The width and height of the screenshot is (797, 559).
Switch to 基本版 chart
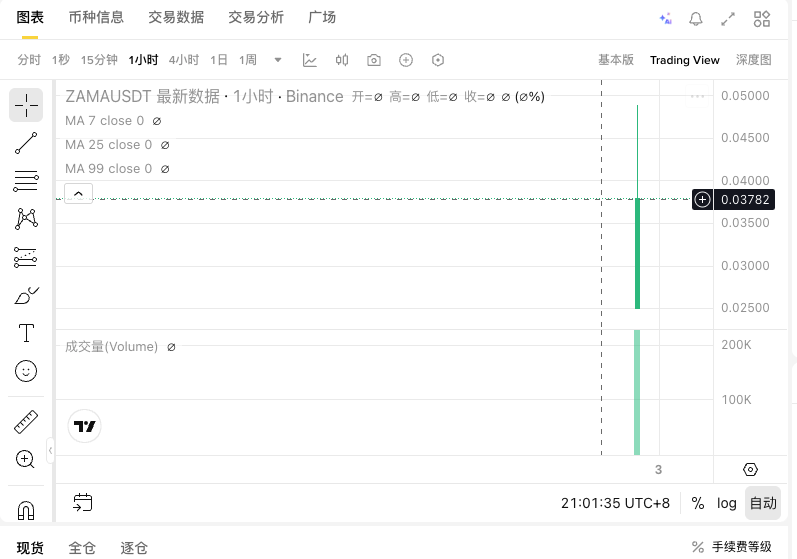(x=616, y=60)
